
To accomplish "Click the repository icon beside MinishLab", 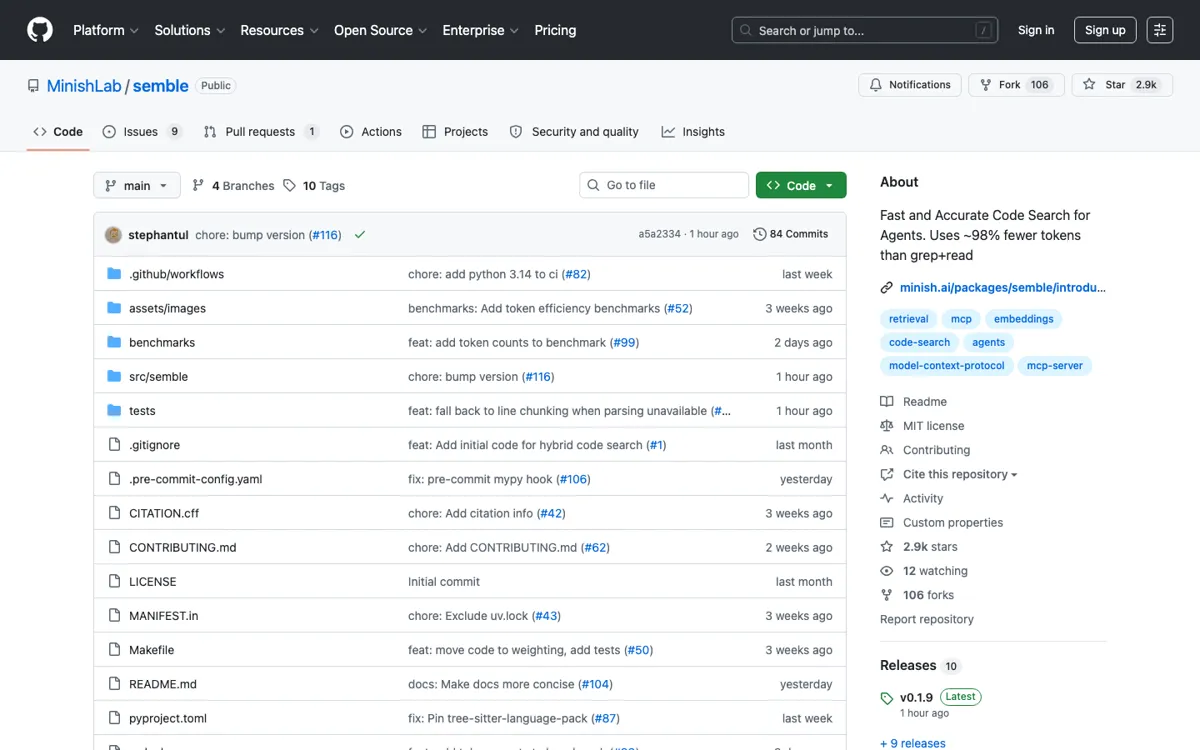I will tap(34, 86).
